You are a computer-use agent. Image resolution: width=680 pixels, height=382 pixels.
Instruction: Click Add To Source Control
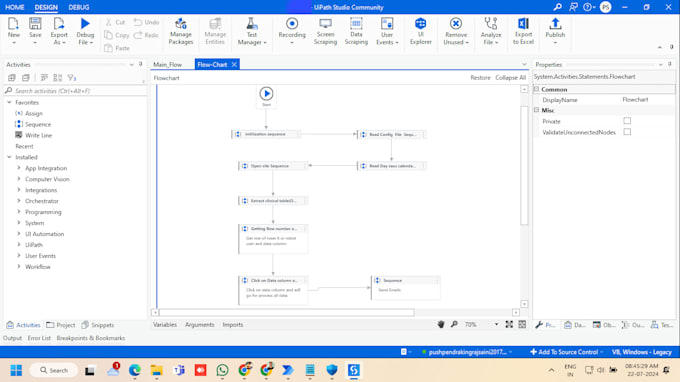[x=567, y=352]
